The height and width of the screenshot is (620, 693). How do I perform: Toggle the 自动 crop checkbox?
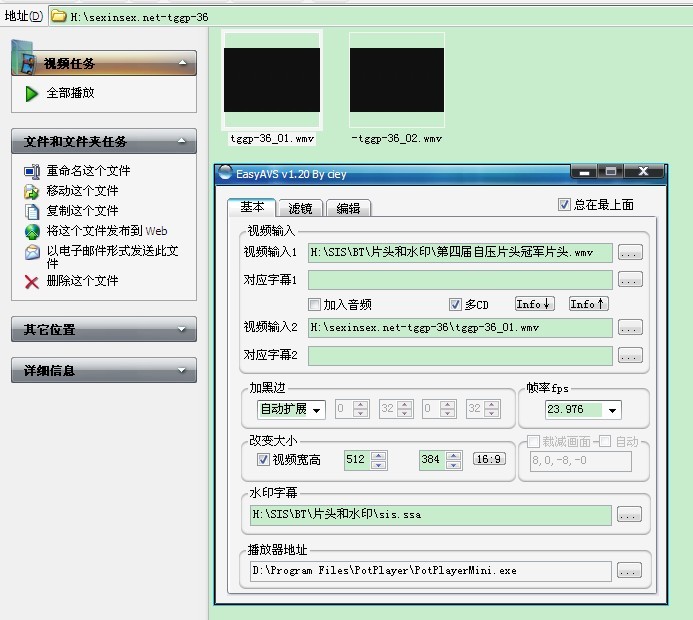coord(605,441)
